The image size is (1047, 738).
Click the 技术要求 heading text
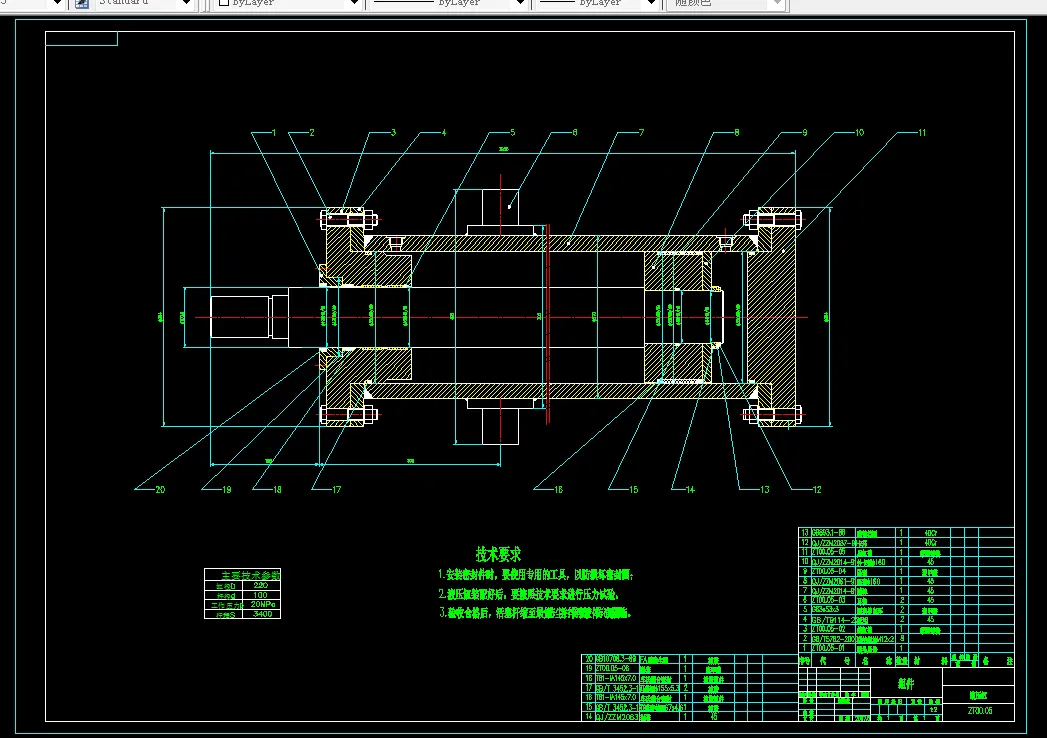(x=498, y=554)
